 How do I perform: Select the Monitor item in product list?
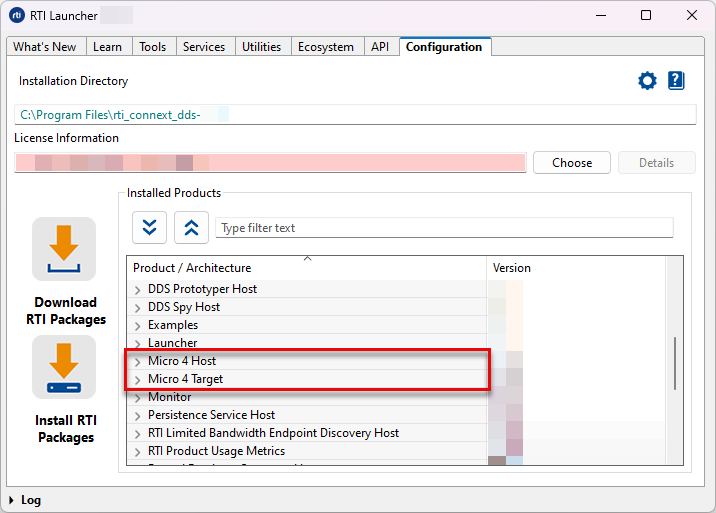pyautogui.click(x=169, y=397)
